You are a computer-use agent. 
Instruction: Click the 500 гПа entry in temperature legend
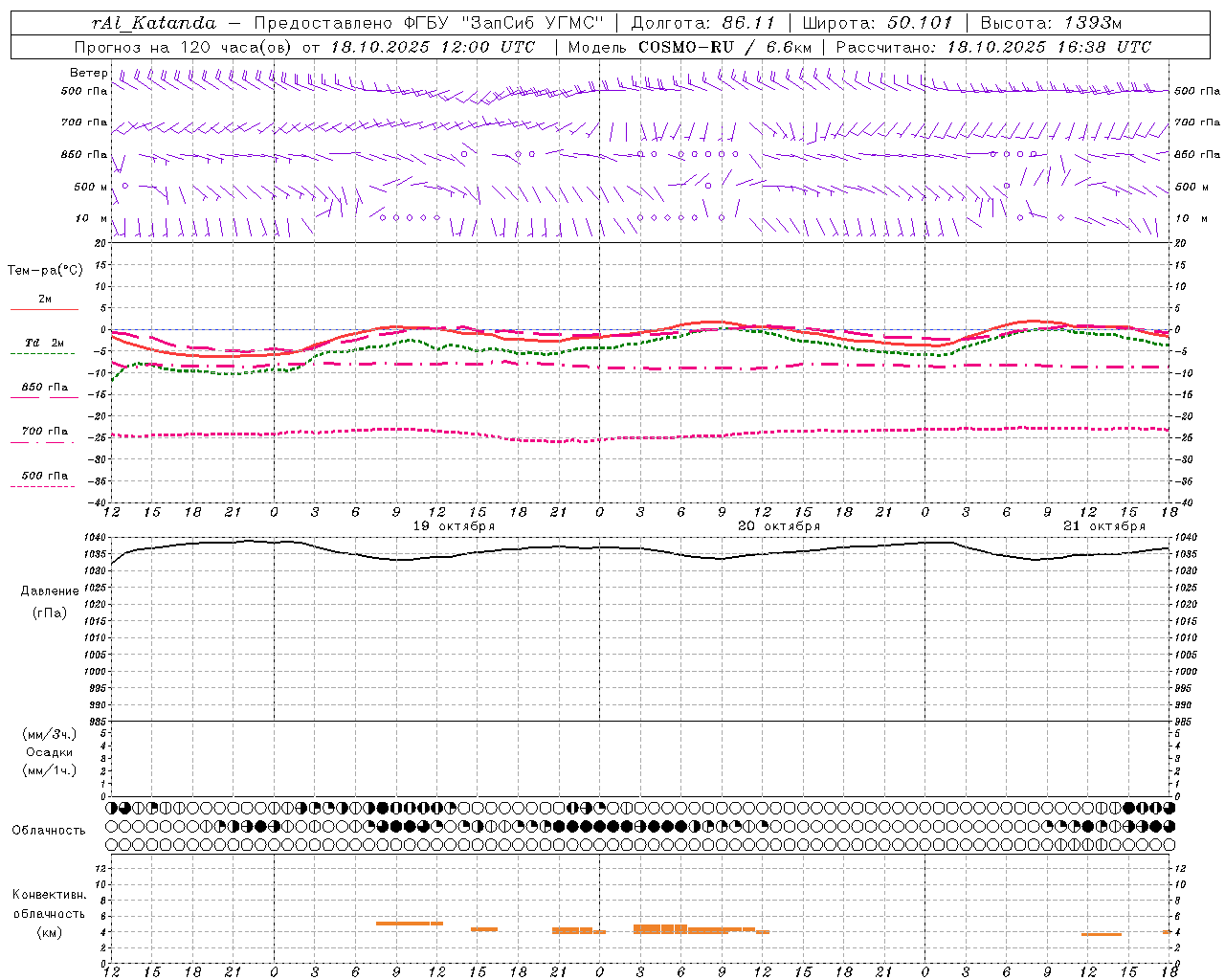pos(44,476)
